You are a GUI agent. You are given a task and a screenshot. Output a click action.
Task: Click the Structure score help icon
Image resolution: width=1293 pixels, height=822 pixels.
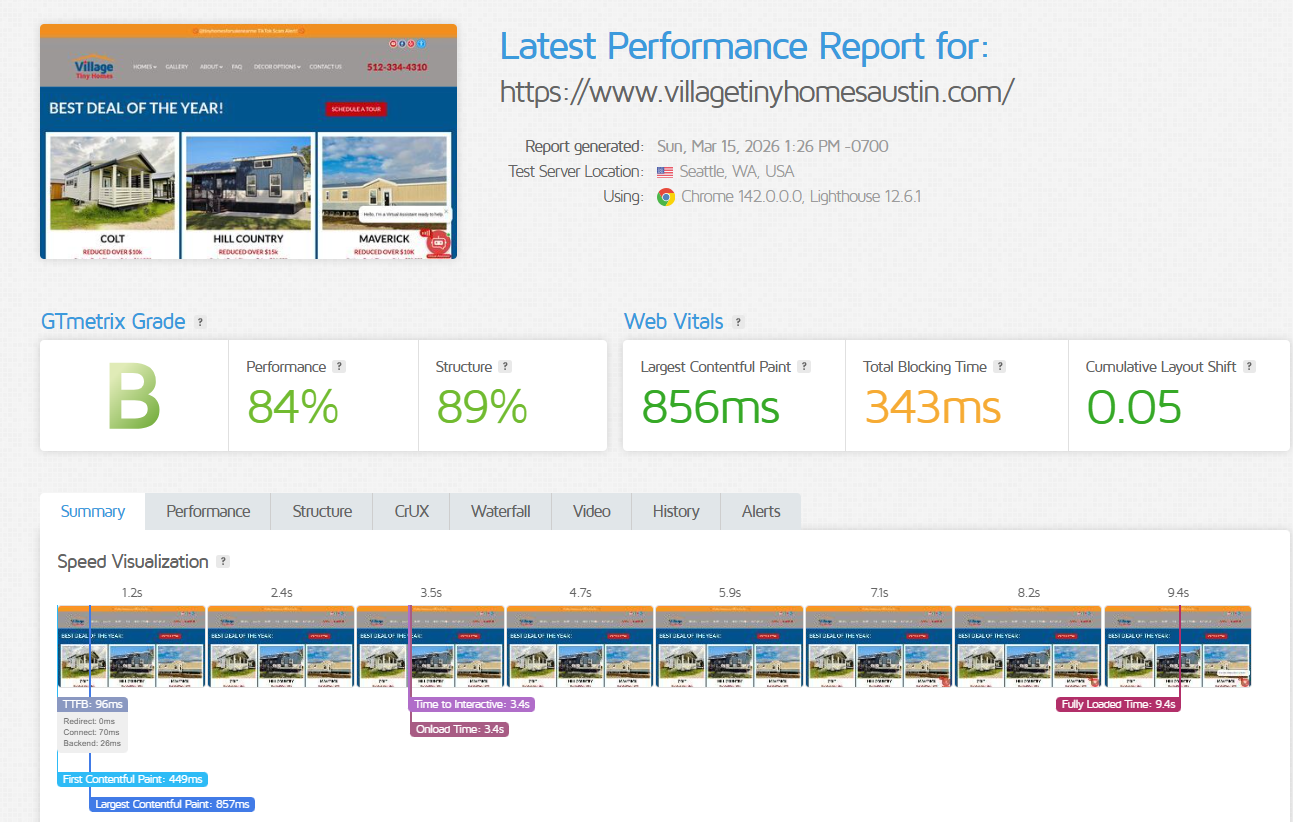click(505, 367)
